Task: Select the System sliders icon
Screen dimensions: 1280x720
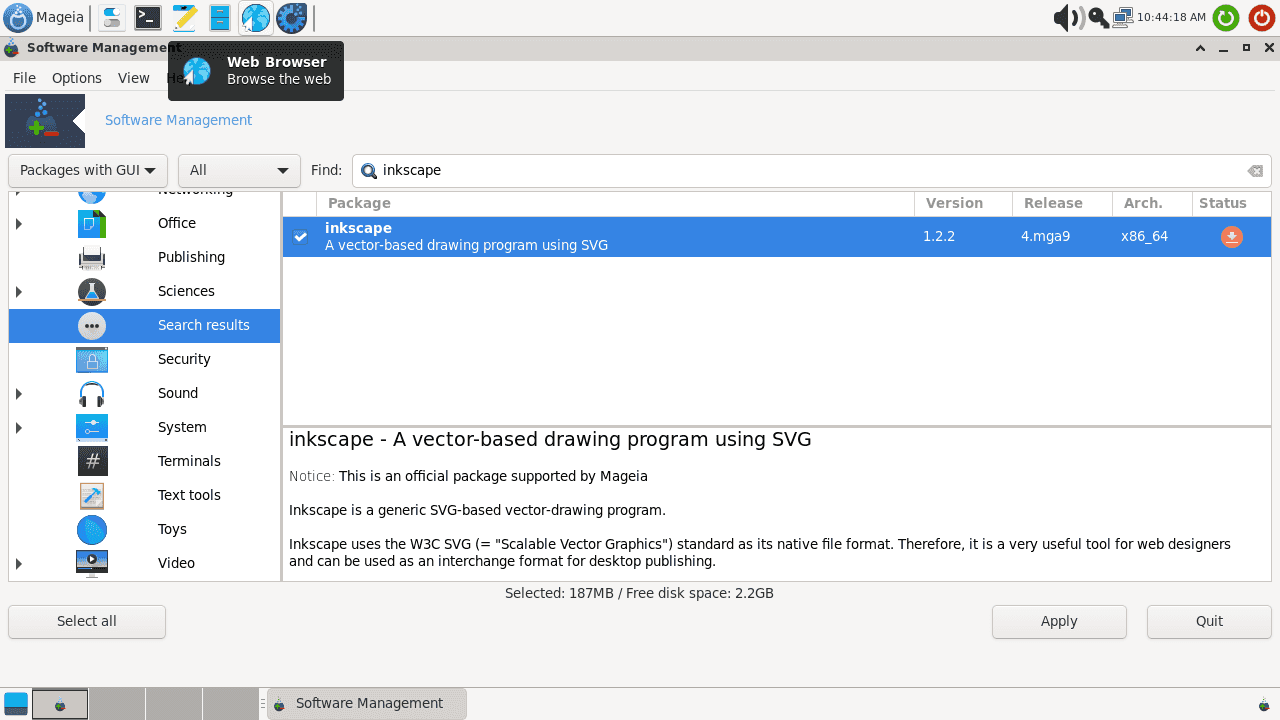Action: (x=92, y=427)
